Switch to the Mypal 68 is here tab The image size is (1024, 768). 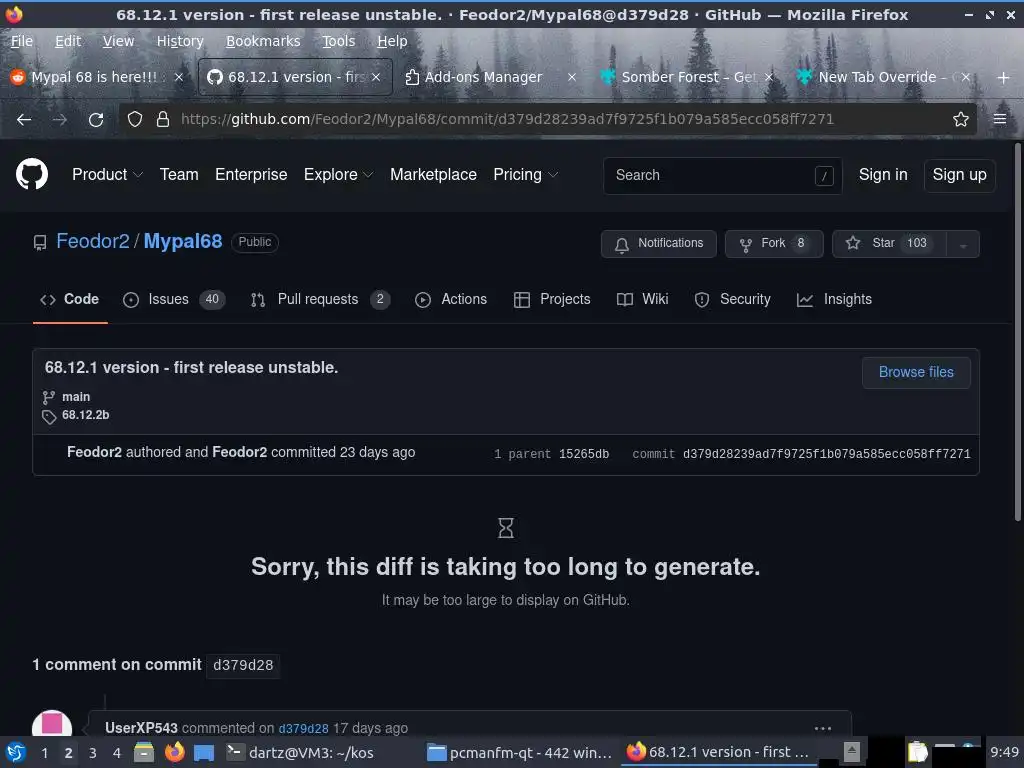click(95, 77)
